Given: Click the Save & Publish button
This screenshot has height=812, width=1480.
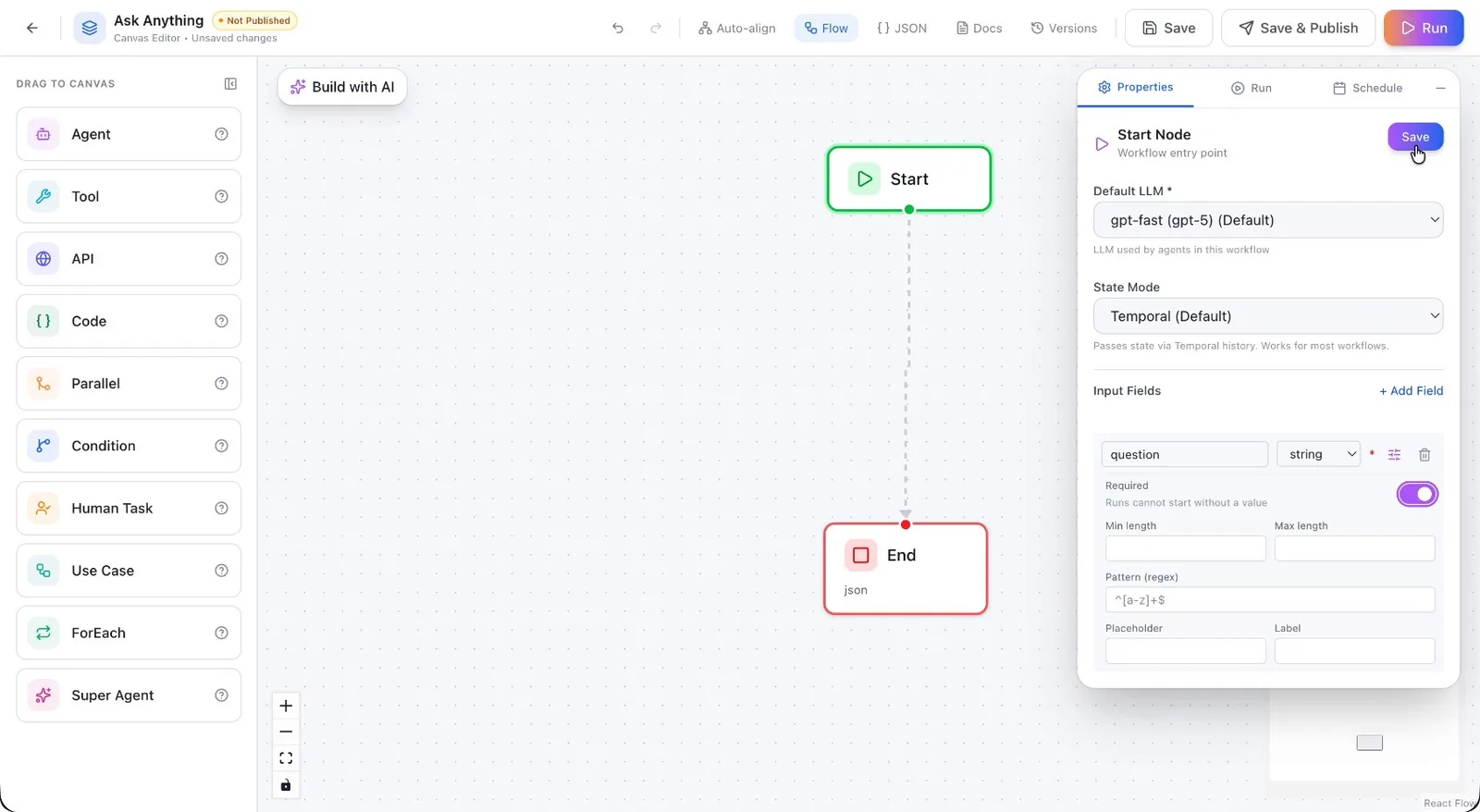Looking at the screenshot, I should (1299, 28).
